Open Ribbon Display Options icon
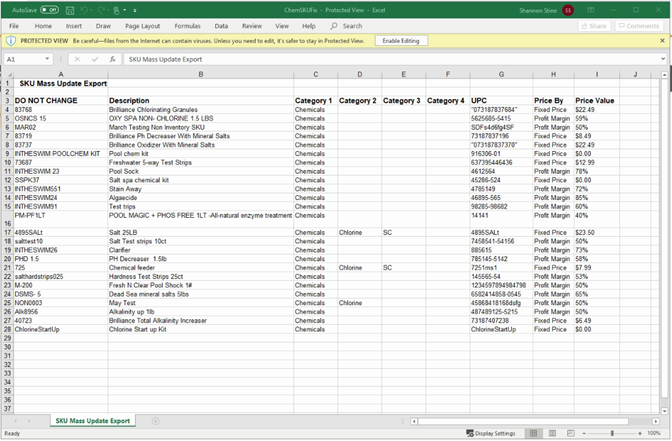 coord(591,10)
